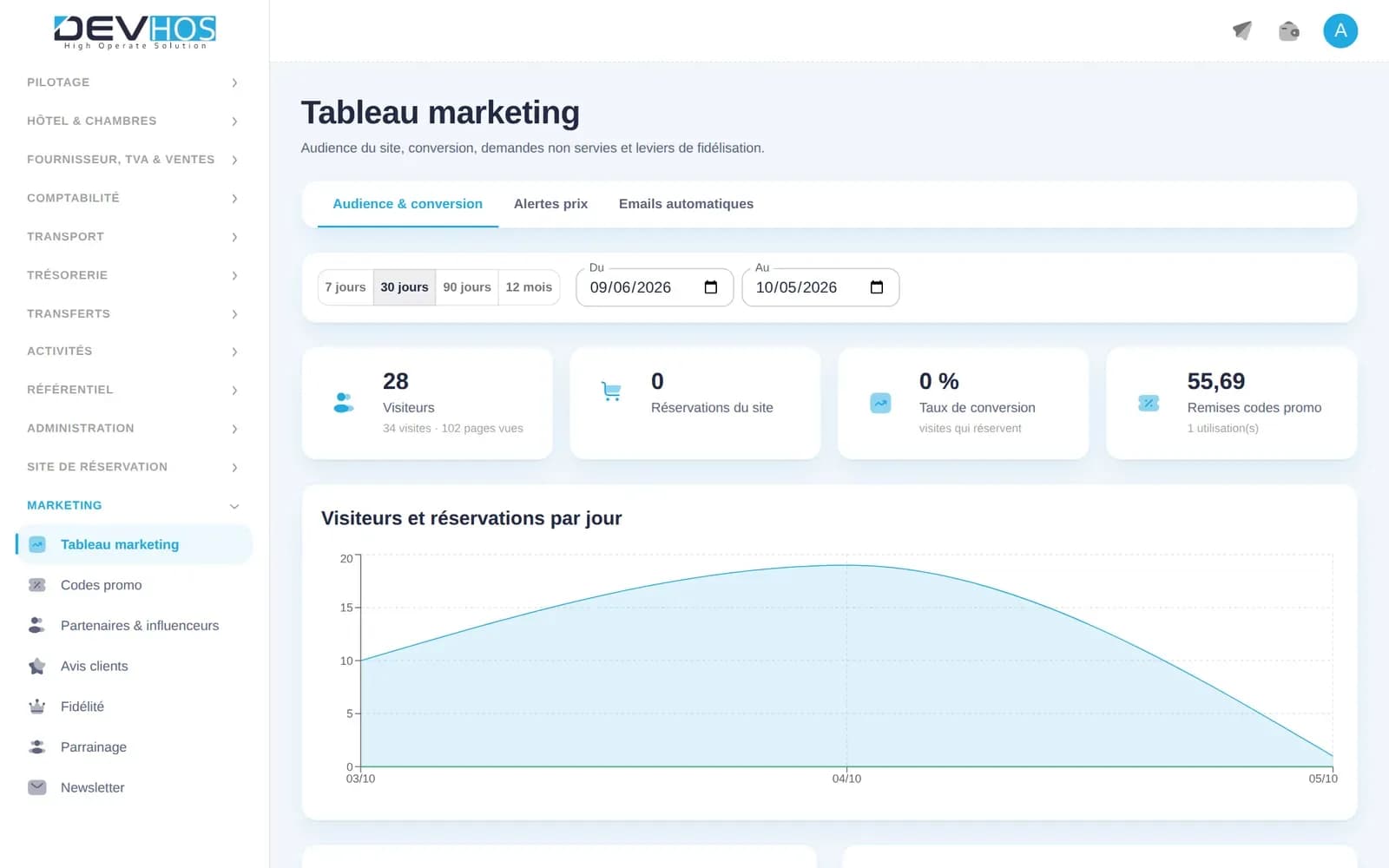This screenshot has width=1389, height=868.
Task: Expand SITE DE RÉSERVATION section
Action: (132, 467)
